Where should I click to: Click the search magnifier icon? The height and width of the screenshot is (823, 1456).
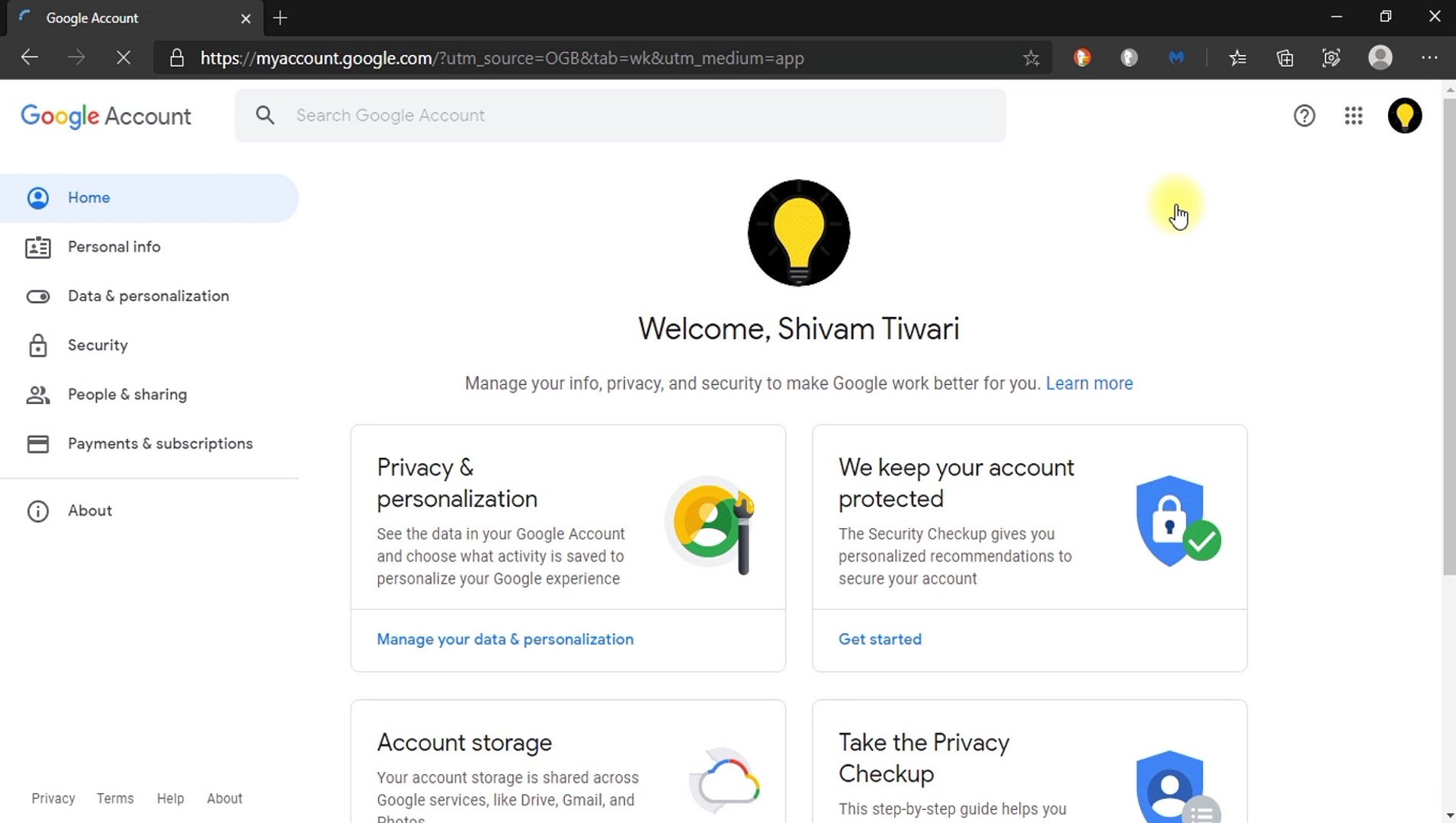(265, 115)
